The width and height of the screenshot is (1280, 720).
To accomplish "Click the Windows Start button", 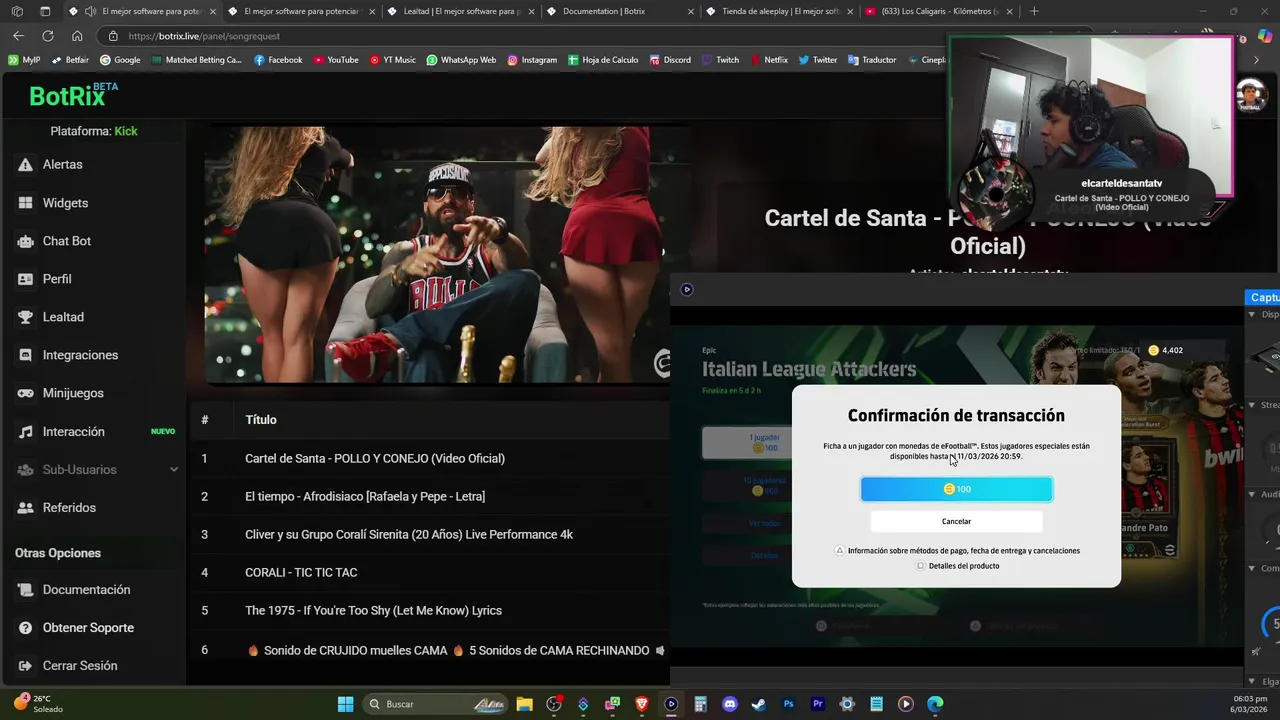I will point(345,704).
